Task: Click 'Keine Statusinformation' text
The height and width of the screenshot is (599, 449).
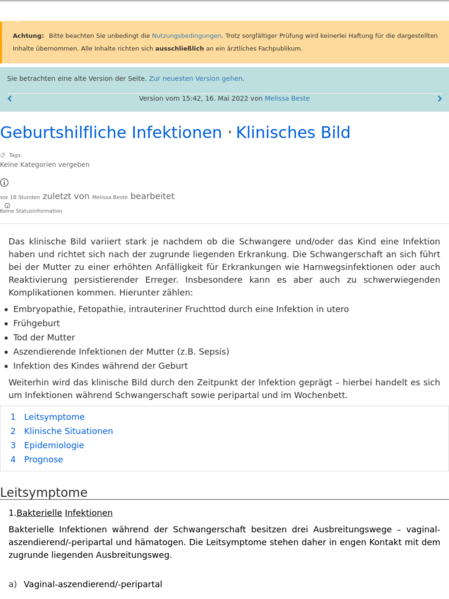Action: (x=31, y=211)
